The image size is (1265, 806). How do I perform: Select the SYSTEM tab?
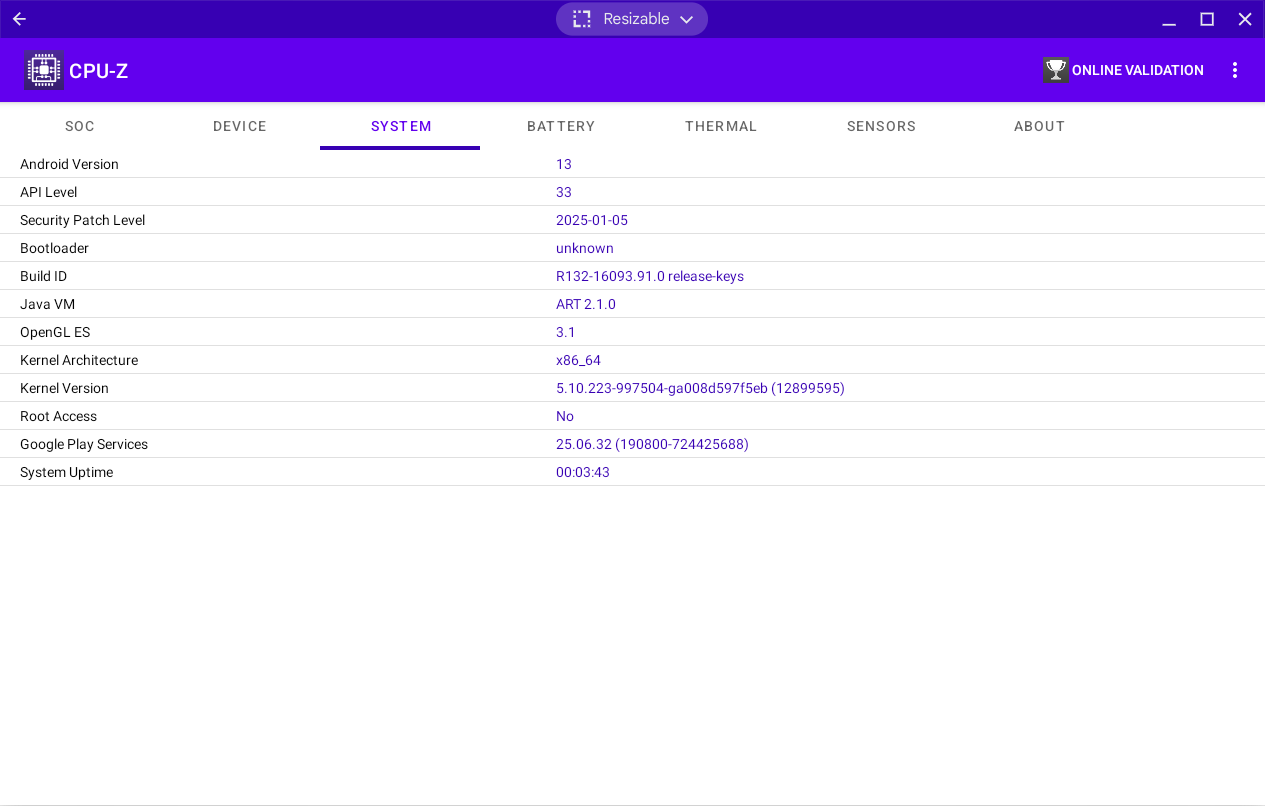click(400, 126)
